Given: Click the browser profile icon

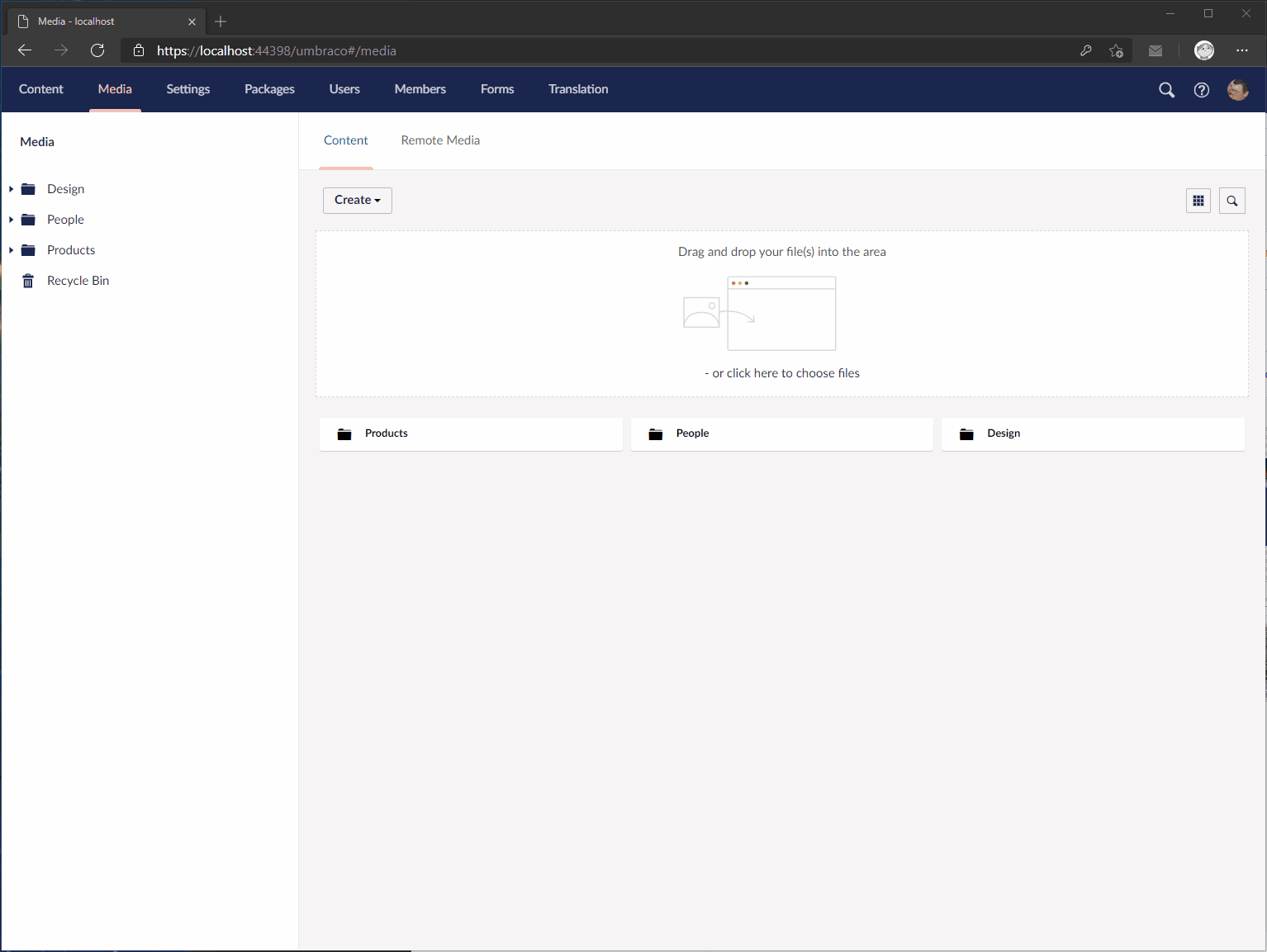Looking at the screenshot, I should pos(1204,50).
